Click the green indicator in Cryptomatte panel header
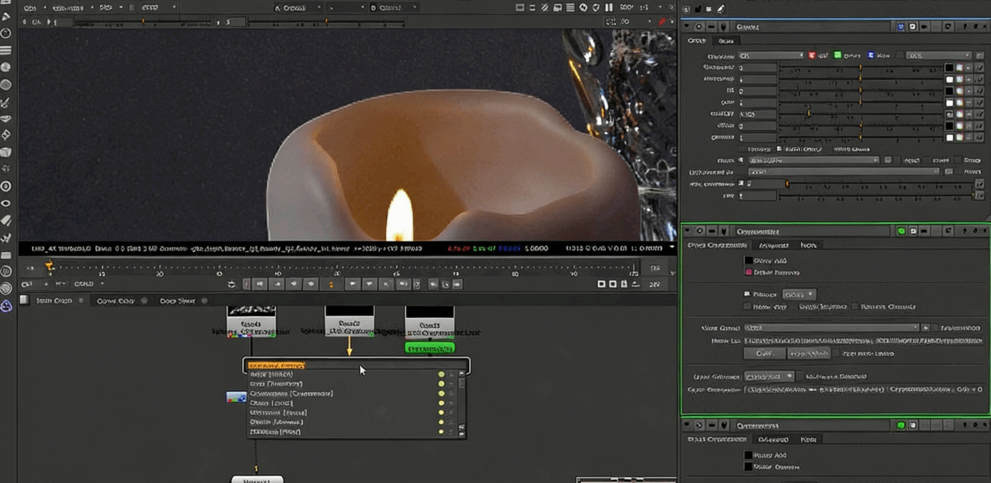991x483 pixels. point(901,231)
